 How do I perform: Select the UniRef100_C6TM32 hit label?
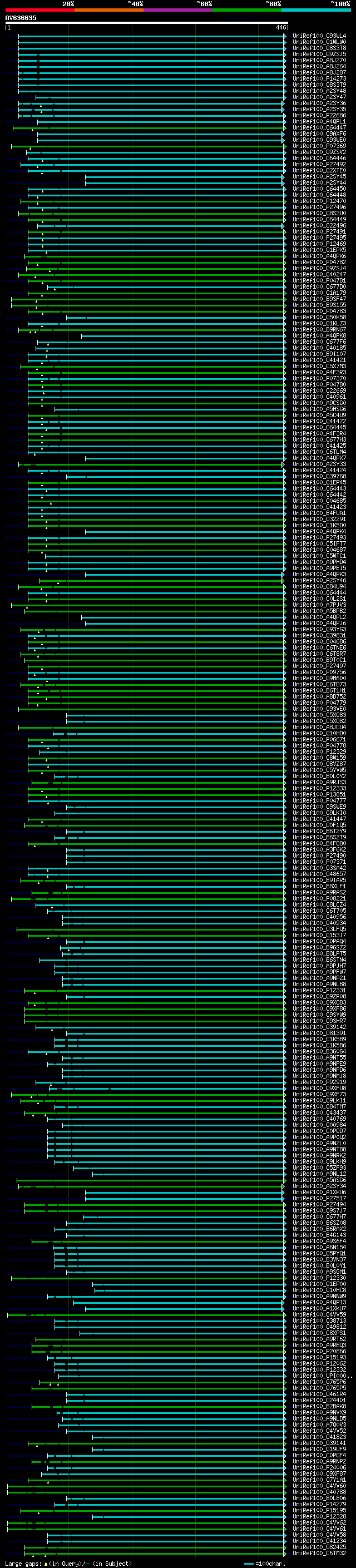tap(319, 1554)
